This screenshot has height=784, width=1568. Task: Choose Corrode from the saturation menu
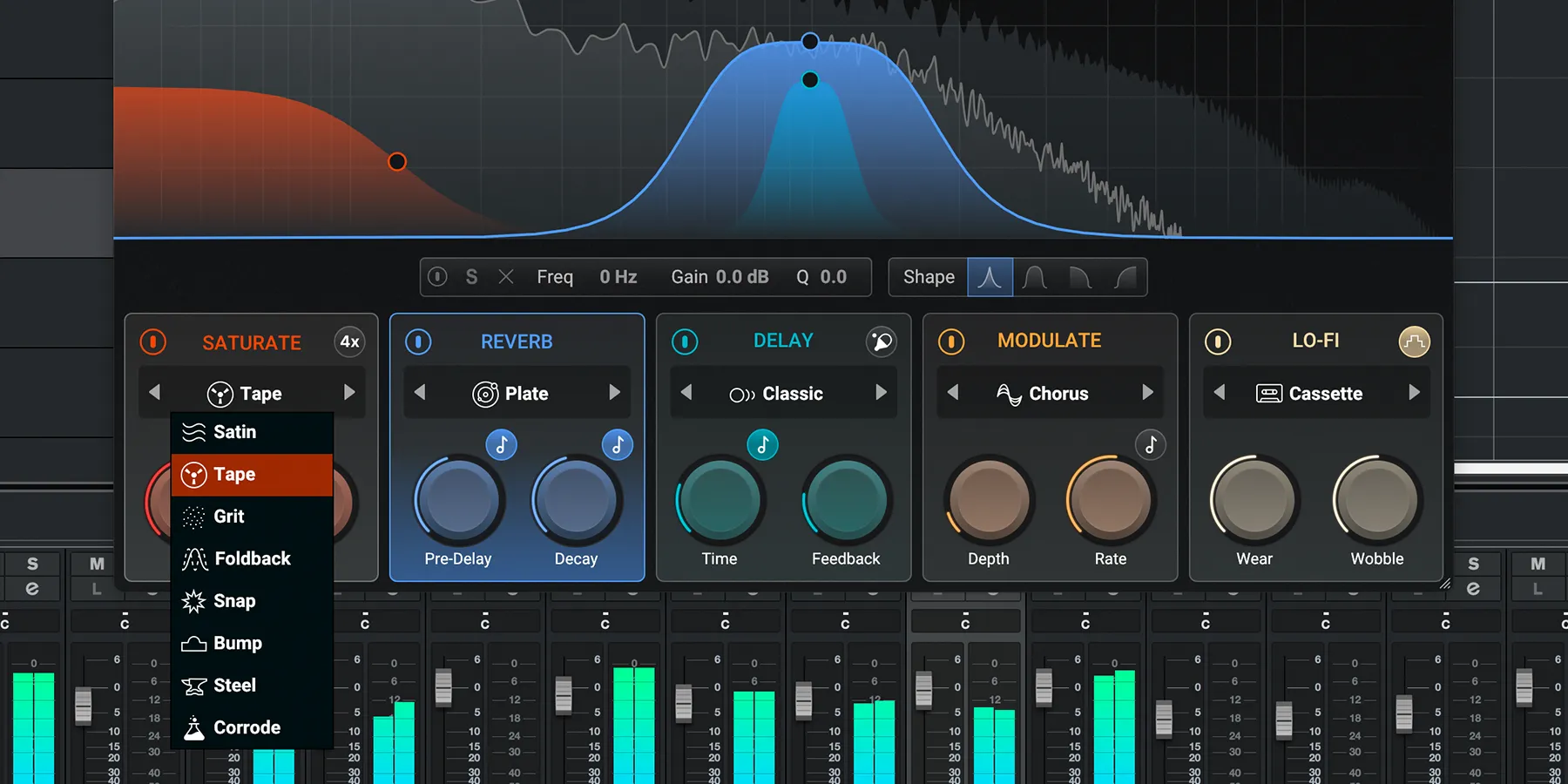[247, 727]
